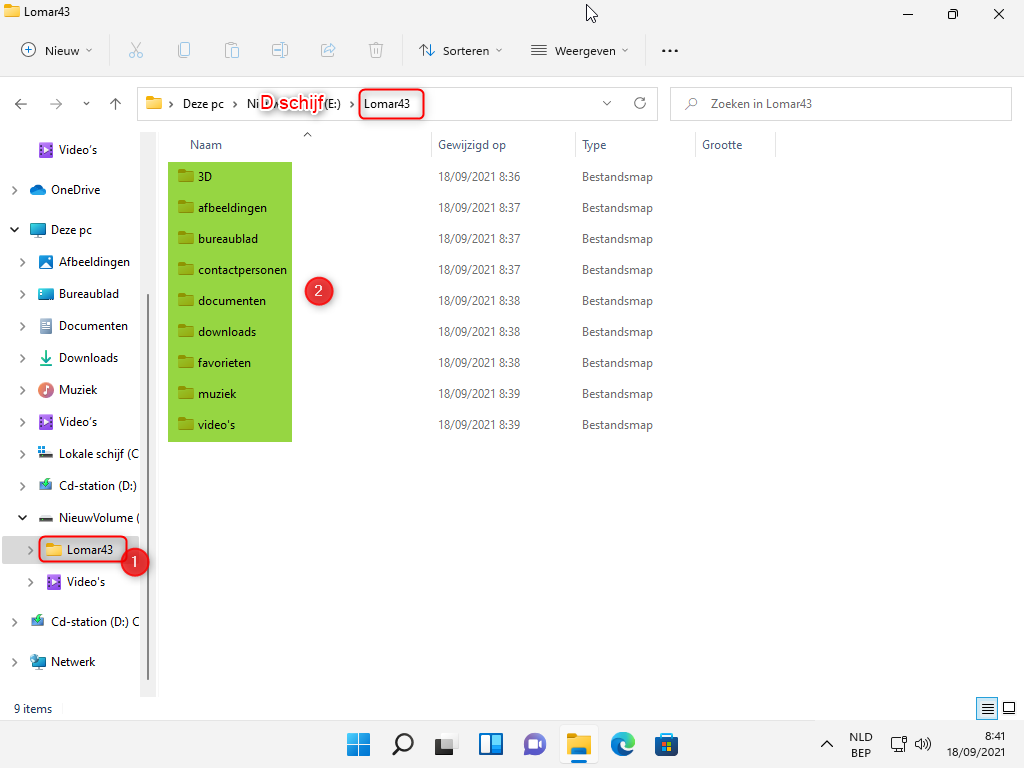Viewport: 1024px width, 768px height.
Task: Refresh the folder view
Action: pos(640,103)
